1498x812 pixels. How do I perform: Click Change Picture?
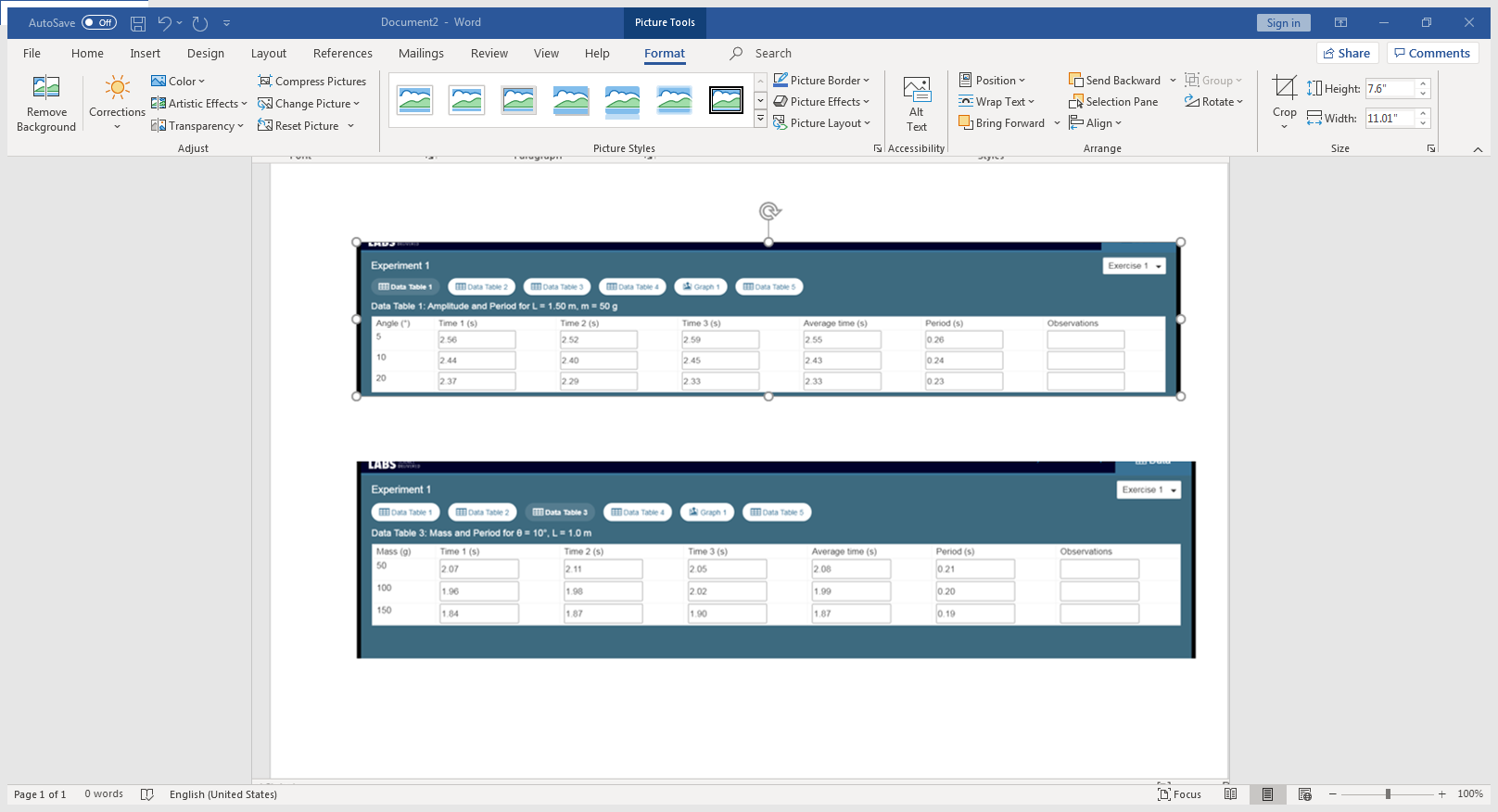[x=308, y=104]
